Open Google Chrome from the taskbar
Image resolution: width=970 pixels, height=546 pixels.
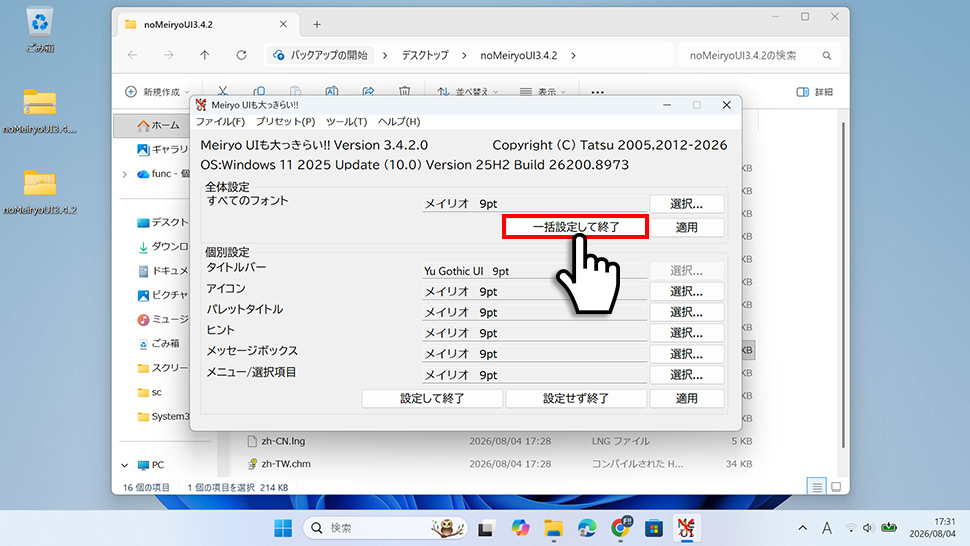pos(620,528)
